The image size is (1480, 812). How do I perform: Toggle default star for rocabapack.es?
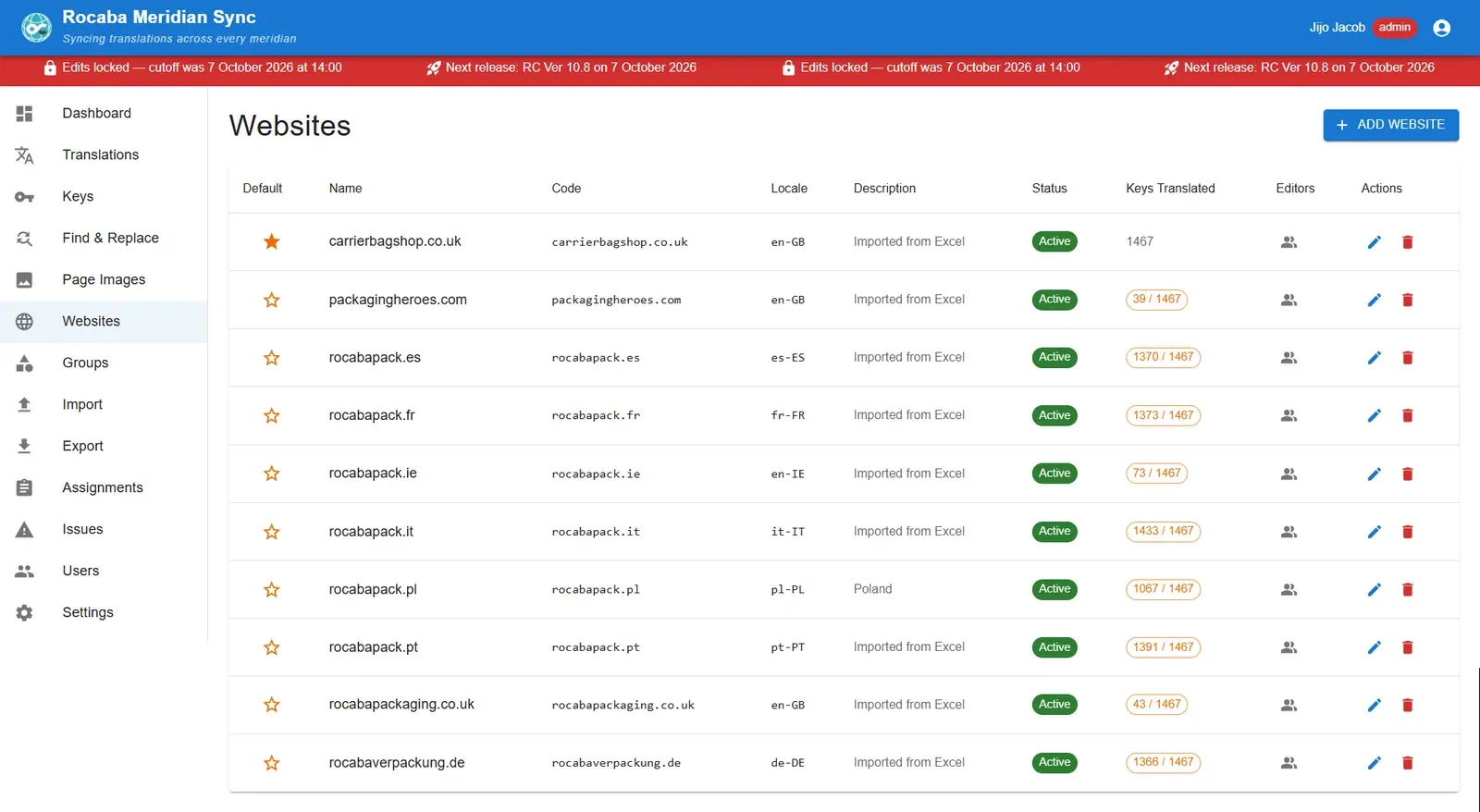point(271,358)
